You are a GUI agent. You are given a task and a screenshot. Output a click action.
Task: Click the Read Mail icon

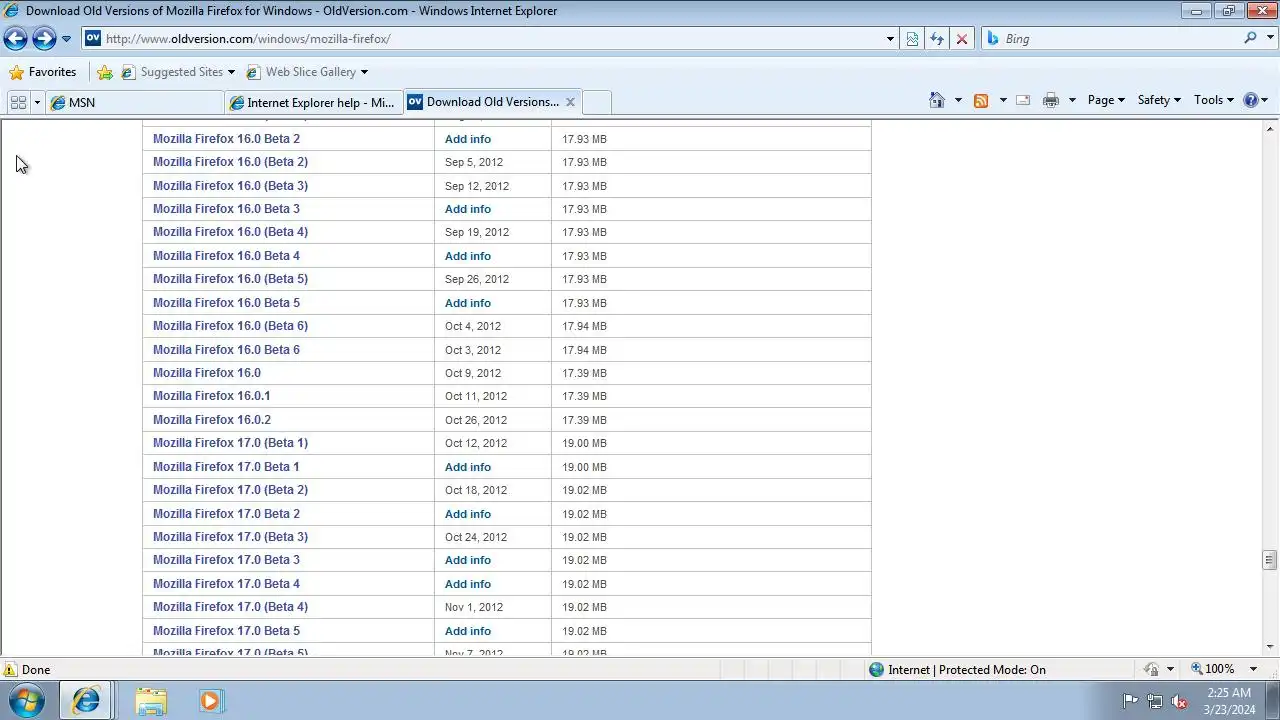(x=1023, y=100)
